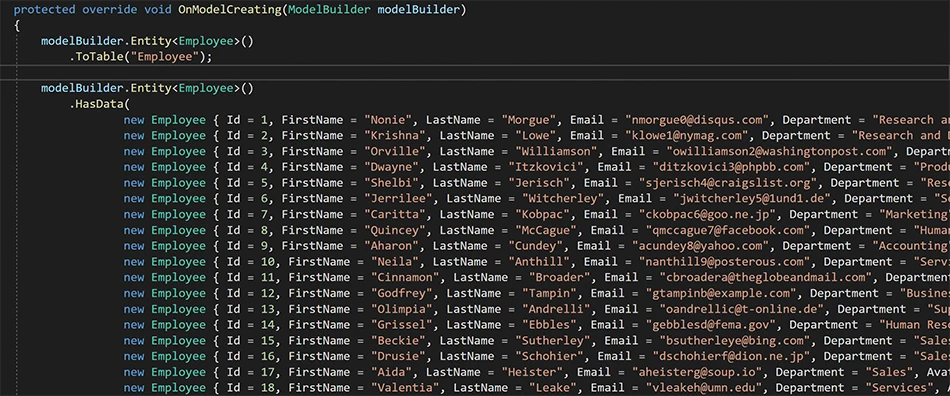The width and height of the screenshot is (950, 396).
Task: Click the email "nanthill9@posterous.com"
Action: pos(725,262)
